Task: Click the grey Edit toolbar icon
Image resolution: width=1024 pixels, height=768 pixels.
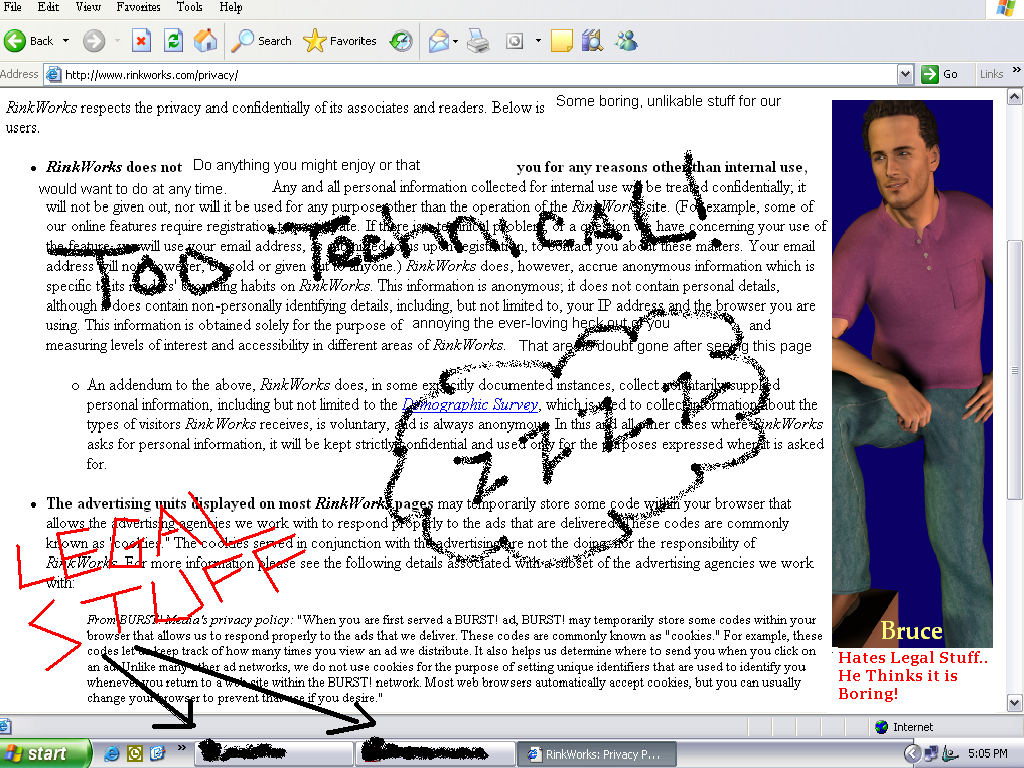Action: pyautogui.click(x=515, y=41)
